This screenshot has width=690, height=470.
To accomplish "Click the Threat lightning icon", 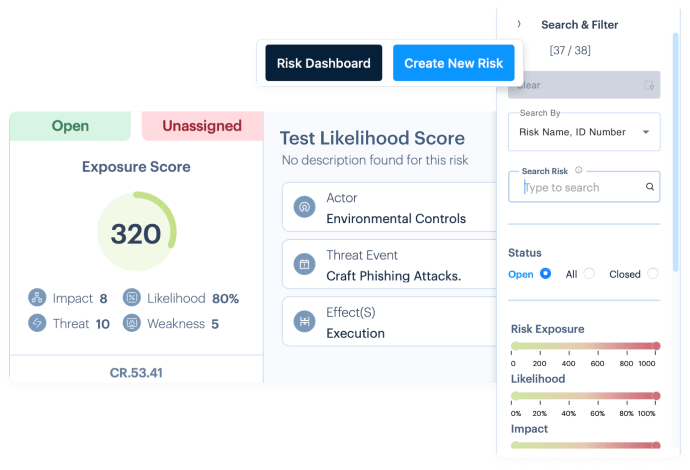I will [x=38, y=323].
